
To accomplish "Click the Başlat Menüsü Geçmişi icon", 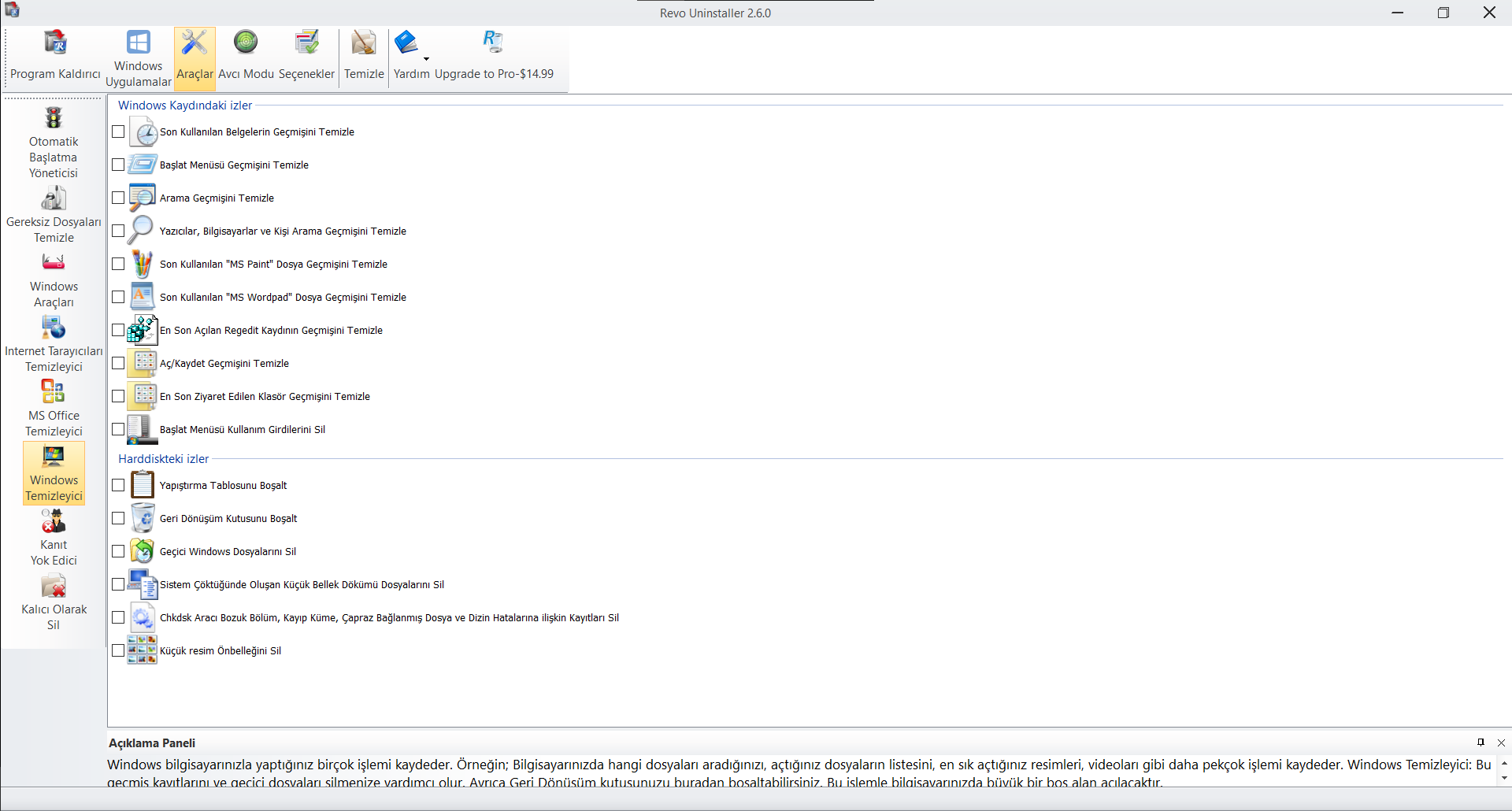I will (x=143, y=165).
